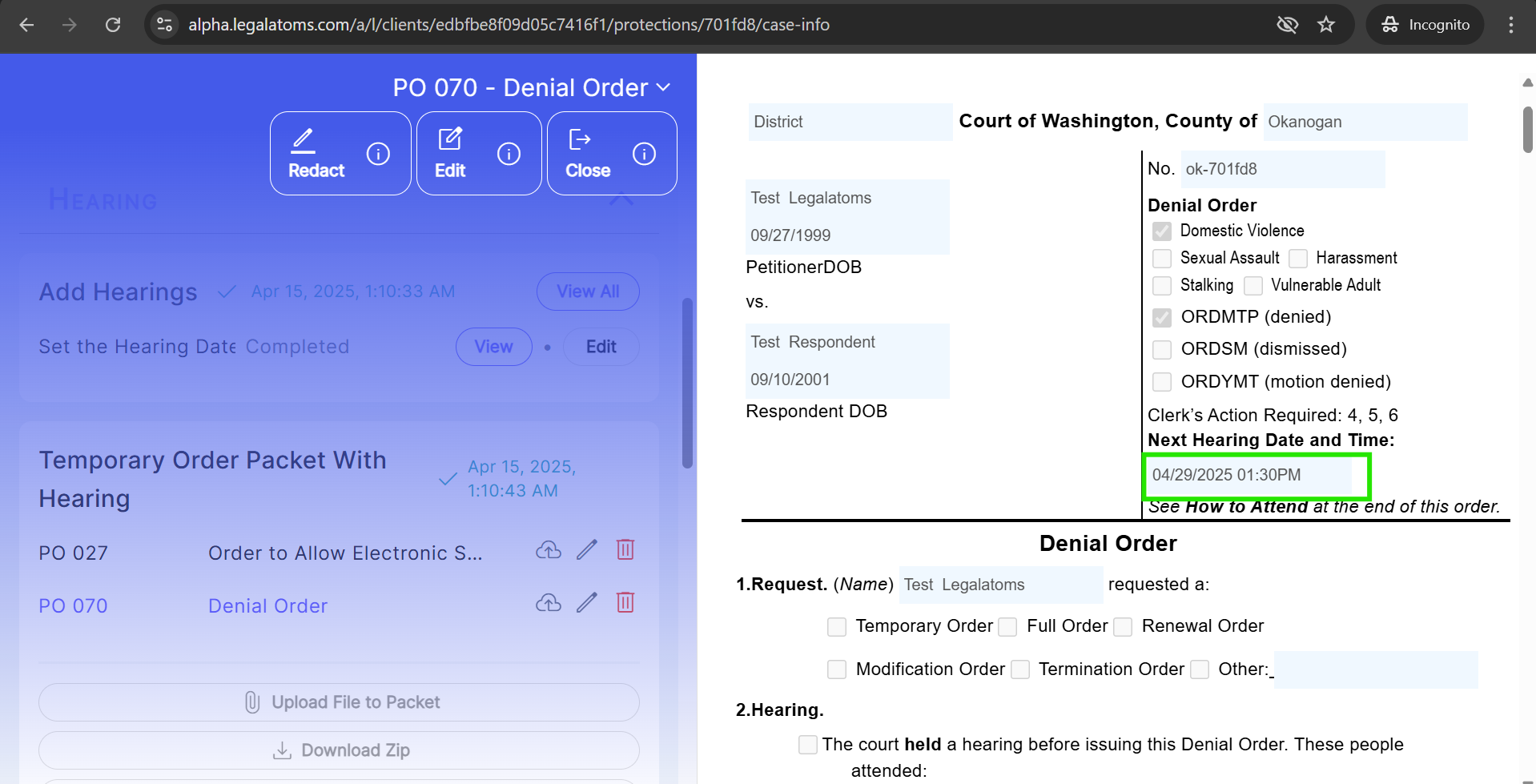
Task: Open info icon next to Edit
Action: tap(509, 153)
